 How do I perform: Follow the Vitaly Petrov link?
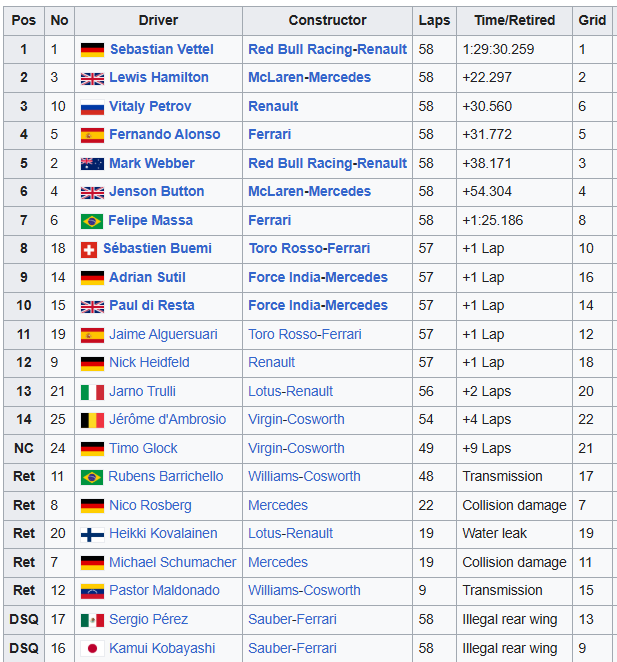(150, 106)
